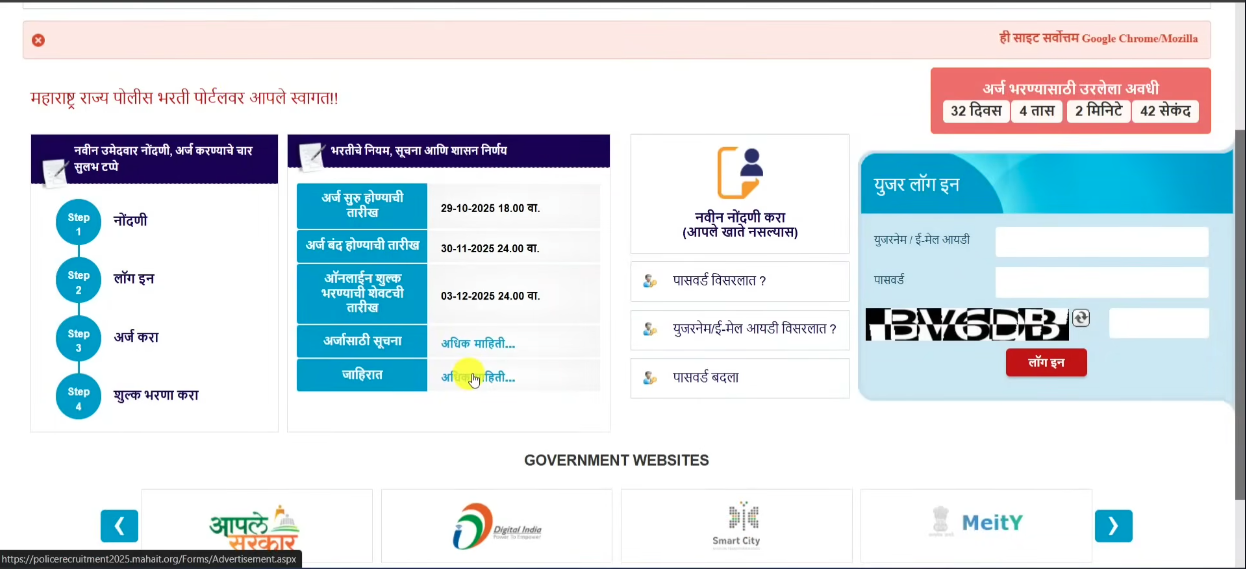Screen dimensions: 1246x569
Task: Click the Step 3 circle
Action: click(x=79, y=338)
